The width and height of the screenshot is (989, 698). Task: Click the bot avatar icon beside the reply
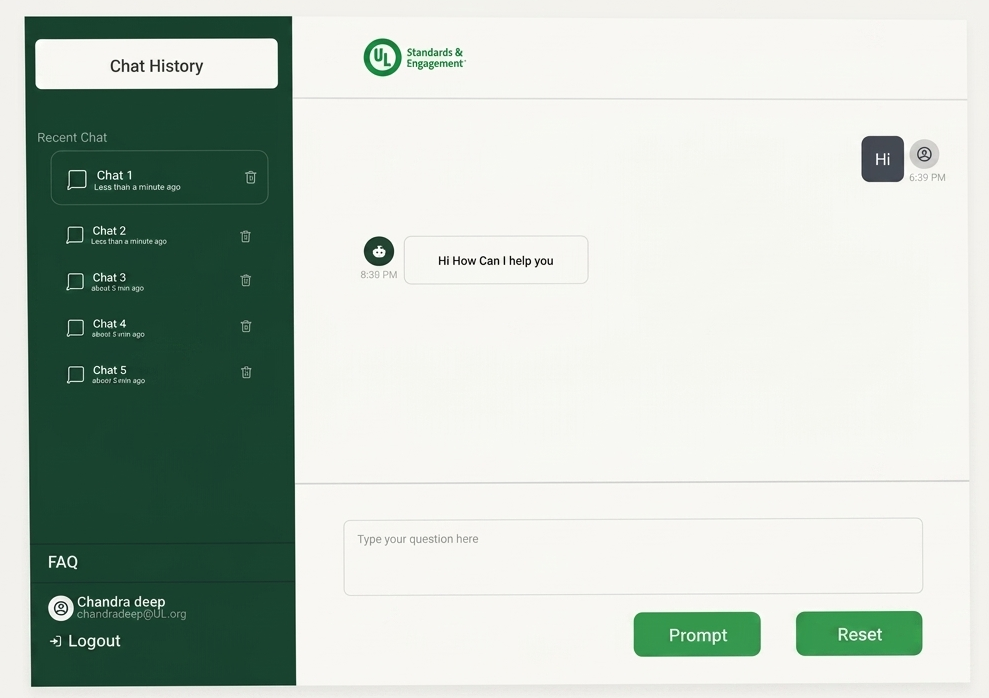(x=378, y=251)
